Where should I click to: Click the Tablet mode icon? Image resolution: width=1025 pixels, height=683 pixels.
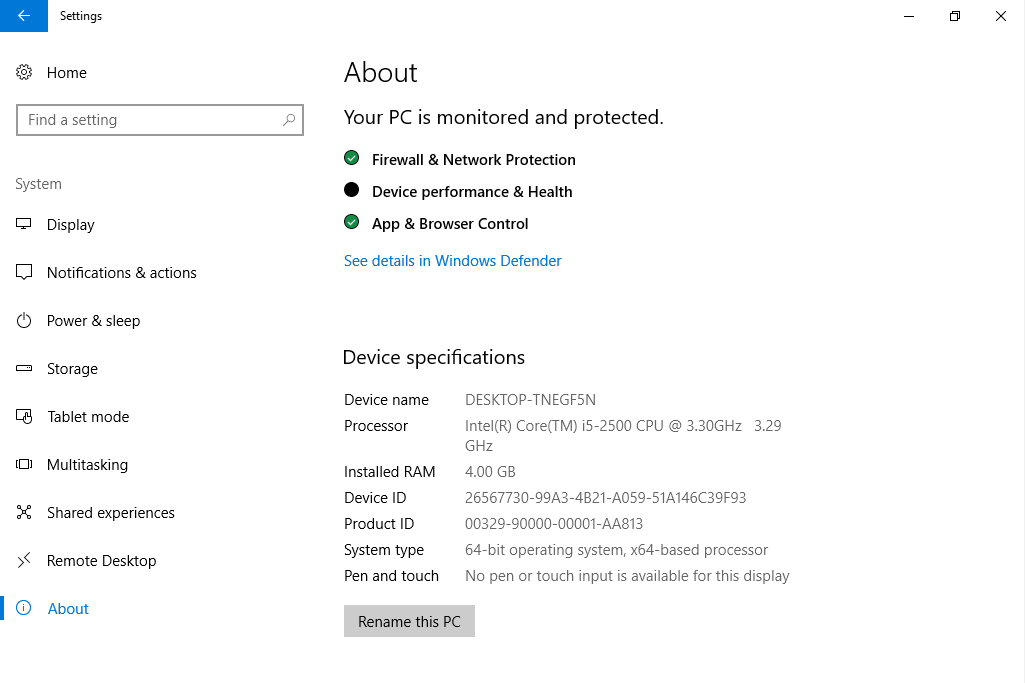[25, 417]
